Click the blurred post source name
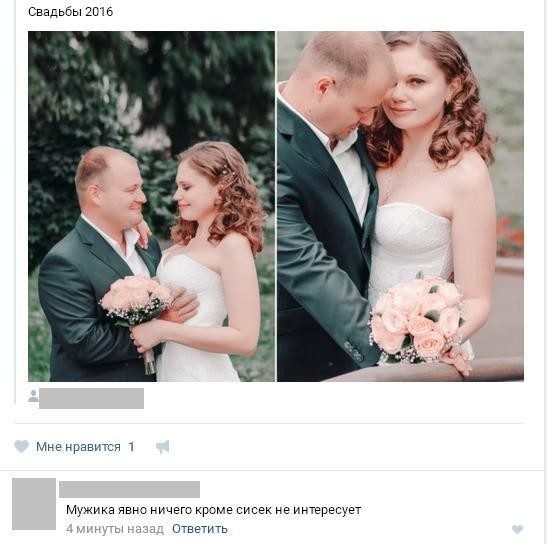 click(x=91, y=398)
